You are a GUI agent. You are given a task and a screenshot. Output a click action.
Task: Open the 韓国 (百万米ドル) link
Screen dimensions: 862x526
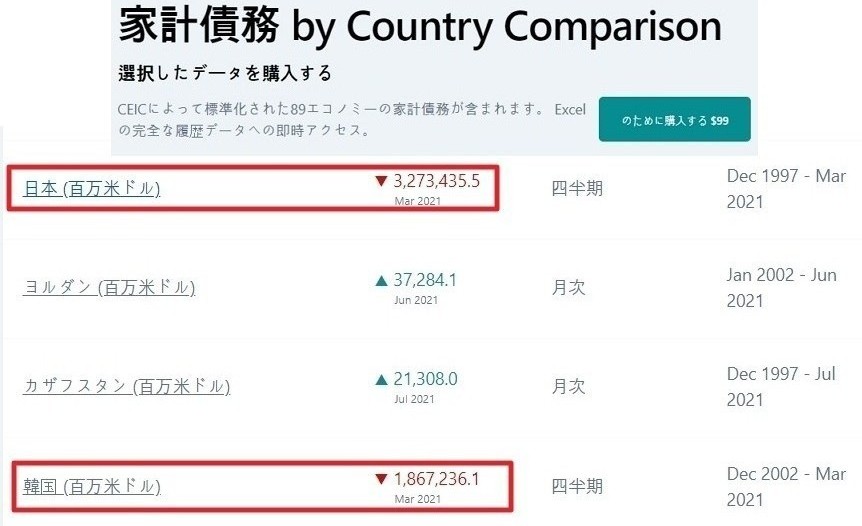point(91,487)
